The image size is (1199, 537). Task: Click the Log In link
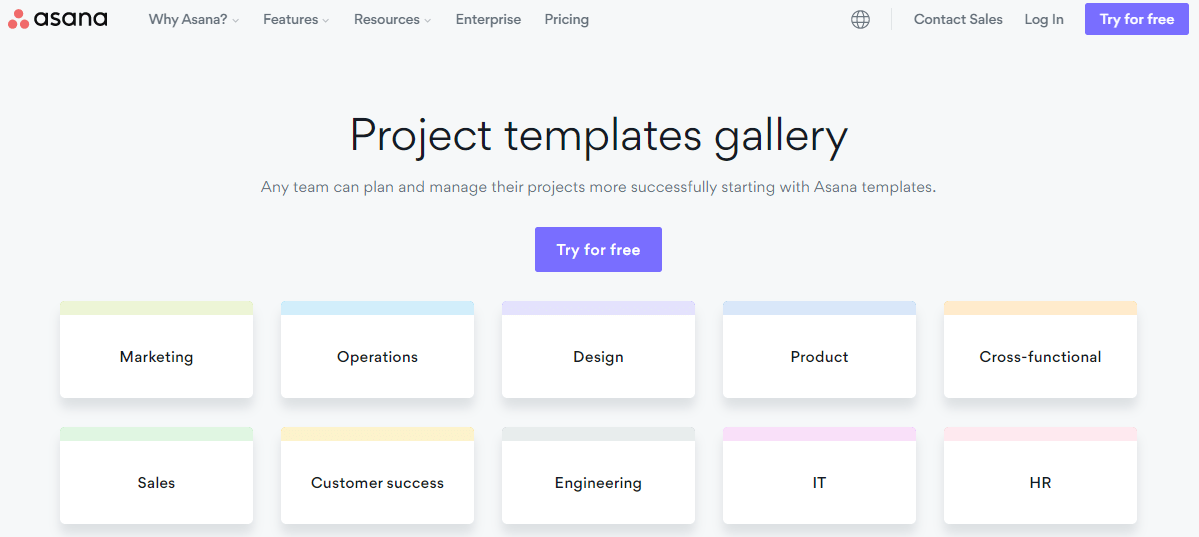click(x=1044, y=20)
